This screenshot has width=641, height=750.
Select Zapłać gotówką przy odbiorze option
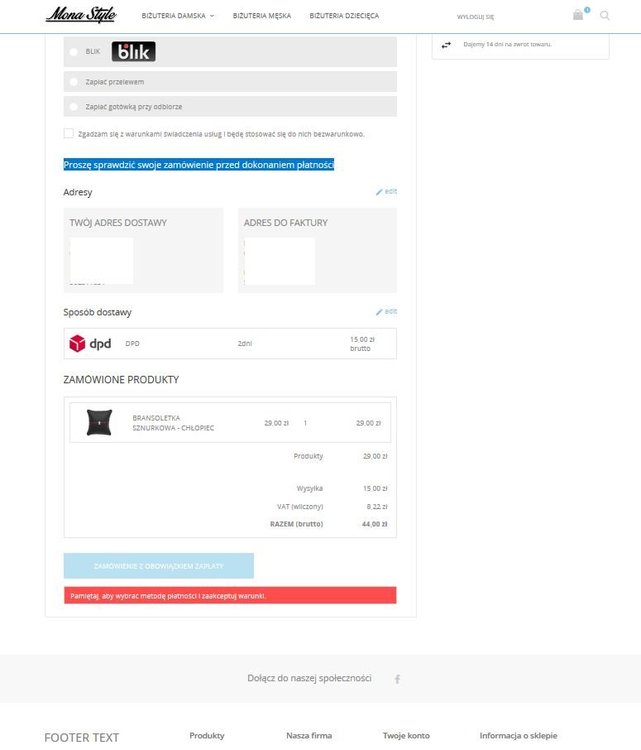(74, 107)
